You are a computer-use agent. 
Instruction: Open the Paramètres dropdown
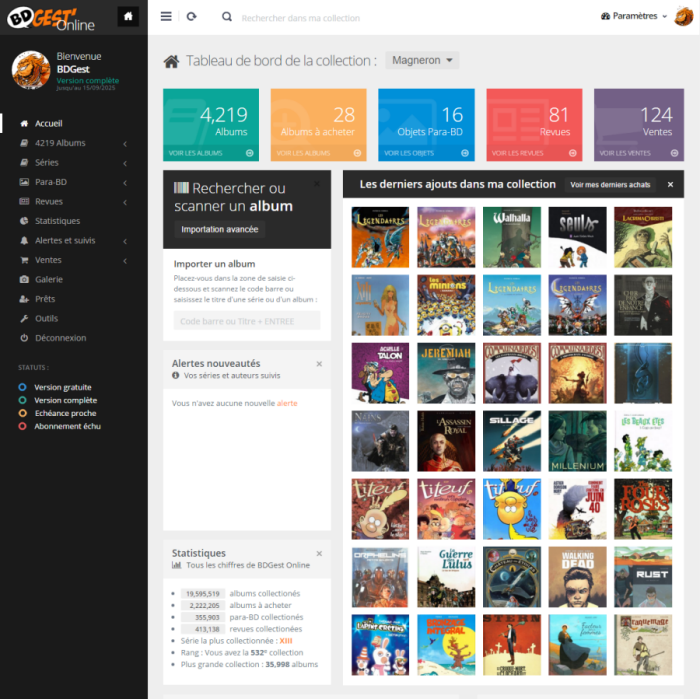coord(634,16)
